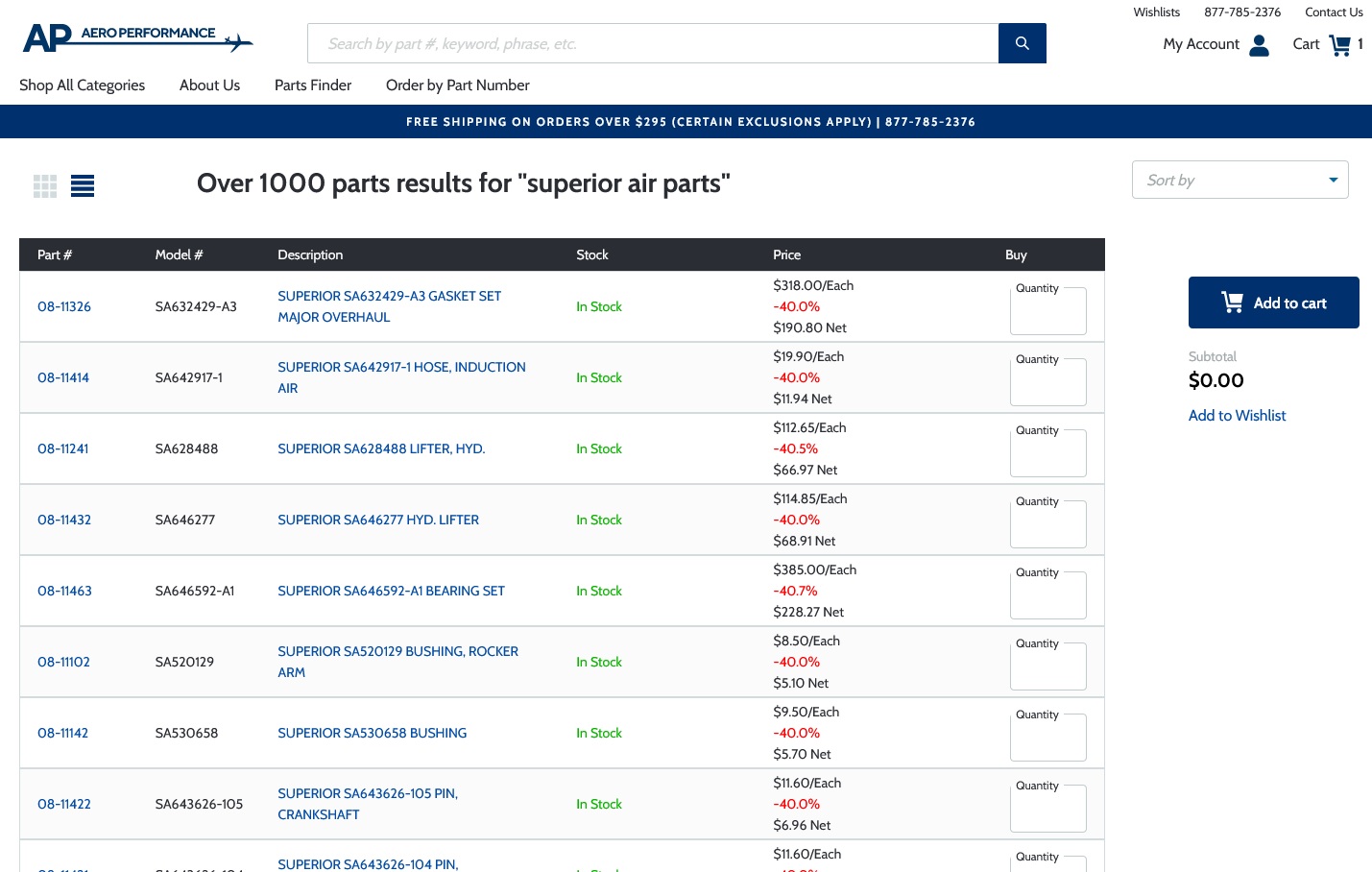Click quantity field for part 08-11142
This screenshot has height=872, width=1372.
[1048, 738]
